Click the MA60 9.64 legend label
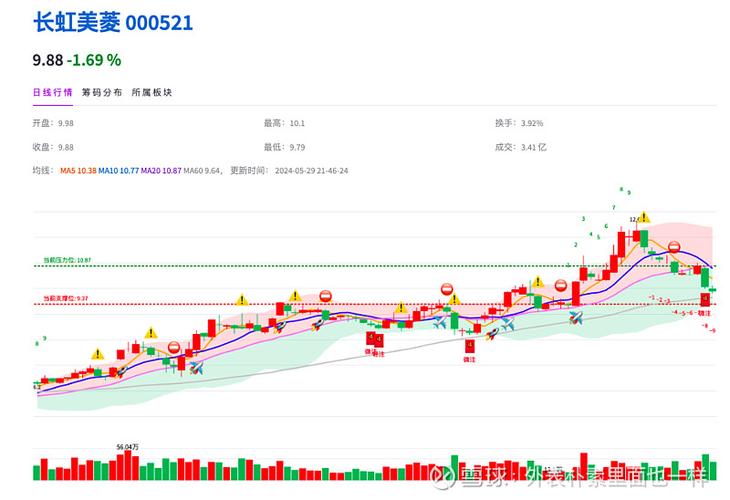Image resolution: width=730 pixels, height=500 pixels. 202,171
